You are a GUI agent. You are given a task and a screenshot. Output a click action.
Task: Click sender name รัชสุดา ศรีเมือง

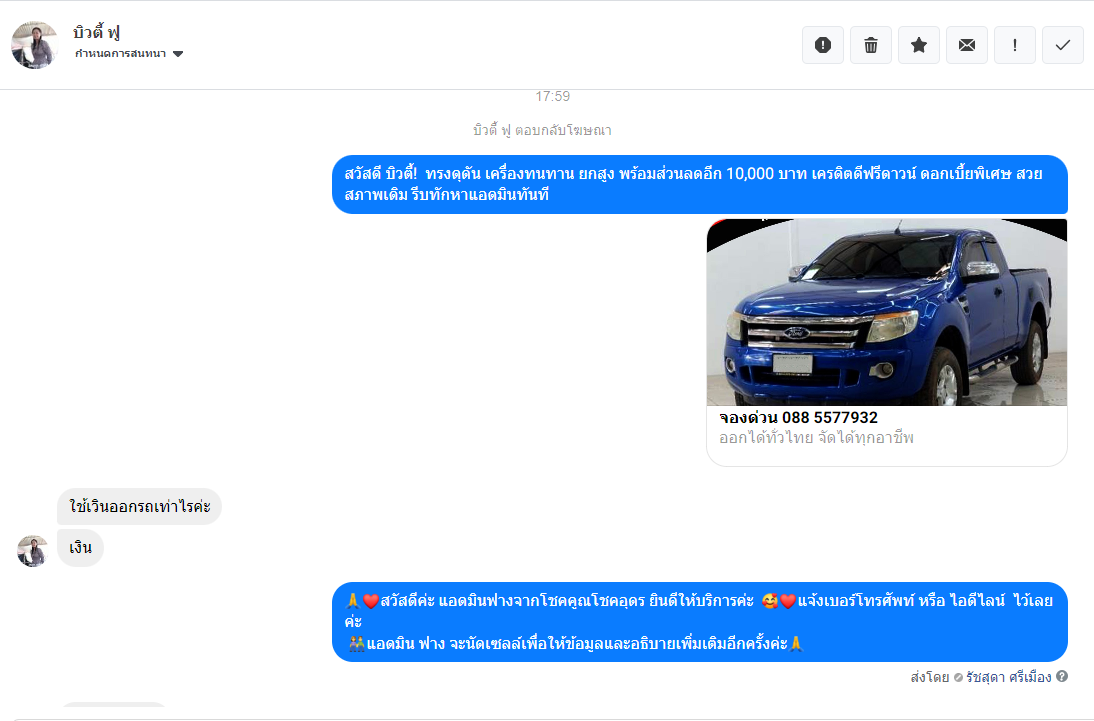point(1008,677)
